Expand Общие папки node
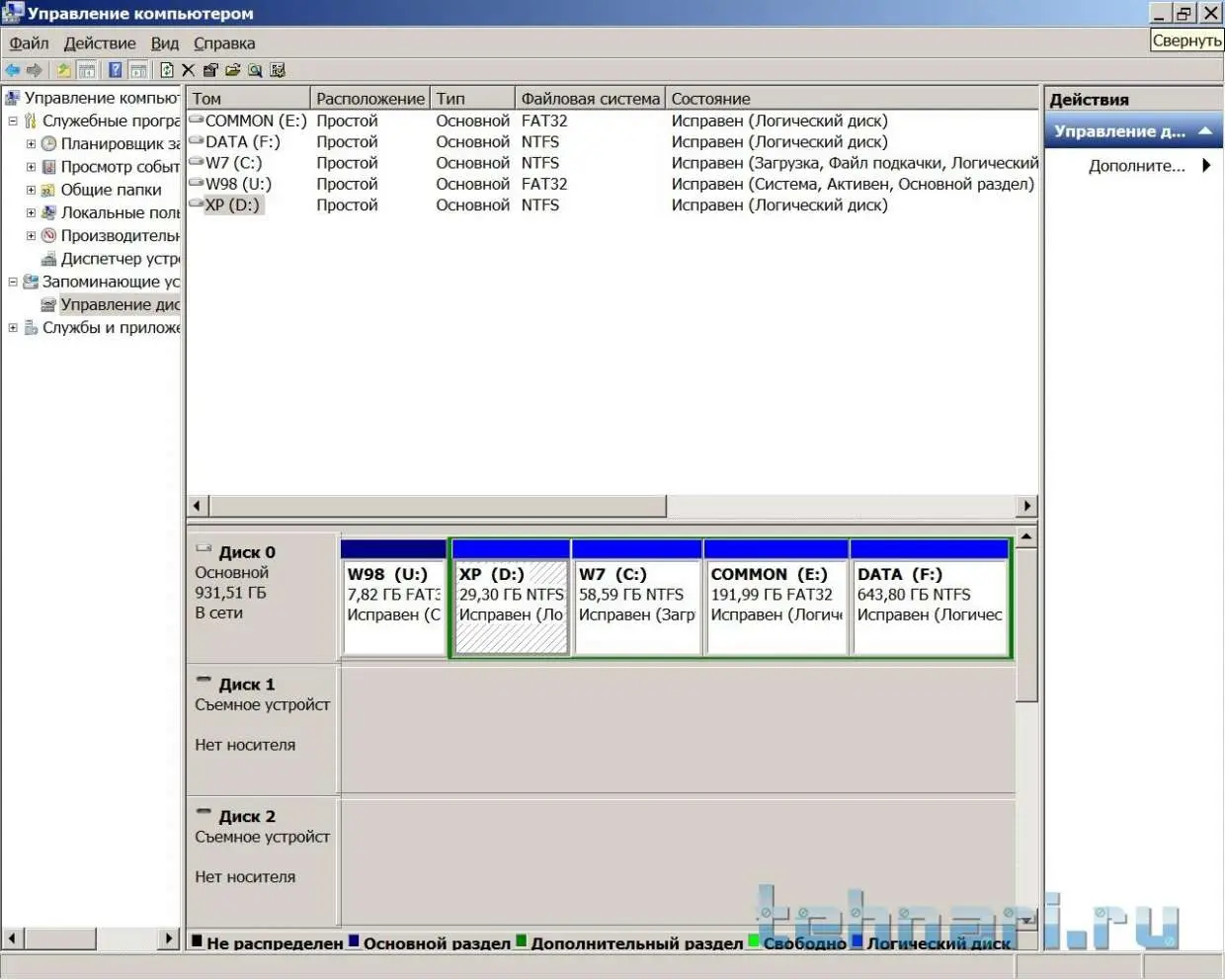Image resolution: width=1225 pixels, height=980 pixels. pos(31,190)
